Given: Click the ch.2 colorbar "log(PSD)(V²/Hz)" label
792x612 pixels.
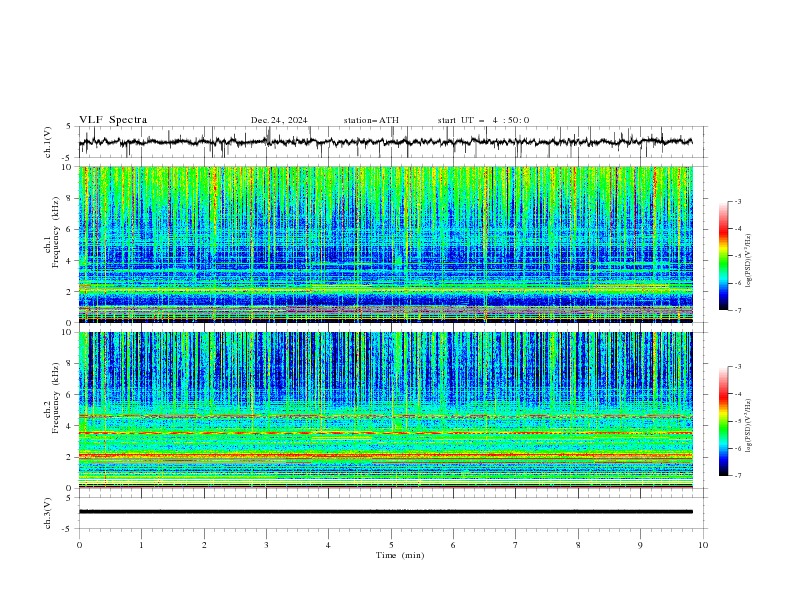Looking at the screenshot, I should 749,426.
